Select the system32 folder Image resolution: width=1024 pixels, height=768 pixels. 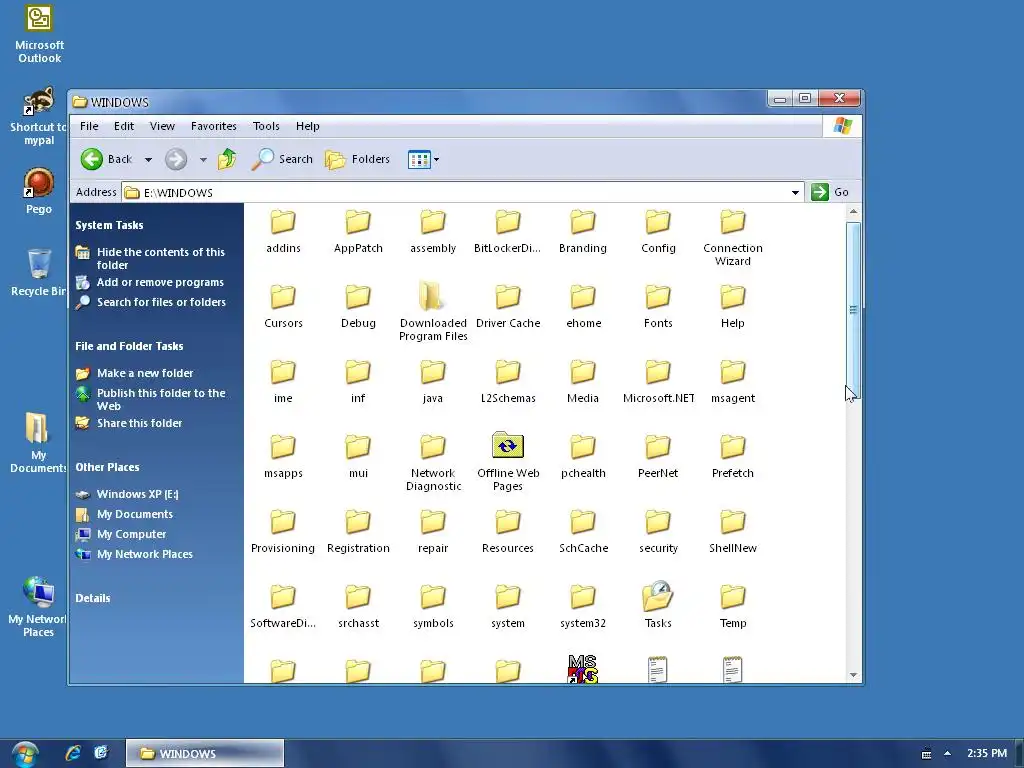click(x=583, y=606)
